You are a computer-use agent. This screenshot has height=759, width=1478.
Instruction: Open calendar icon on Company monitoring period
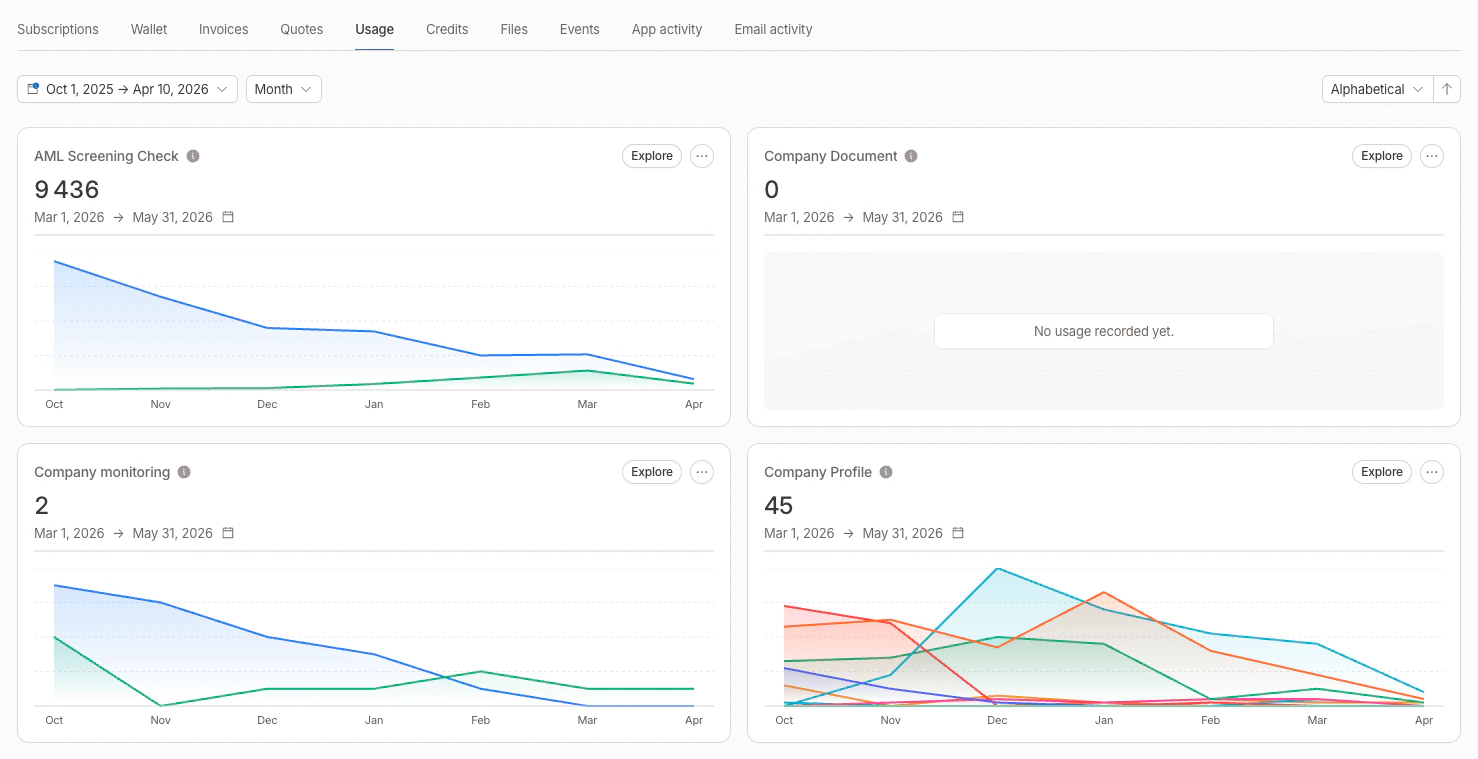(228, 533)
